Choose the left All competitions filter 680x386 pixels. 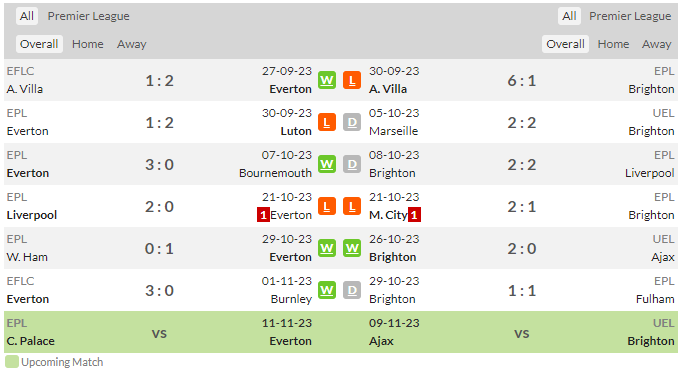pyautogui.click(x=27, y=16)
